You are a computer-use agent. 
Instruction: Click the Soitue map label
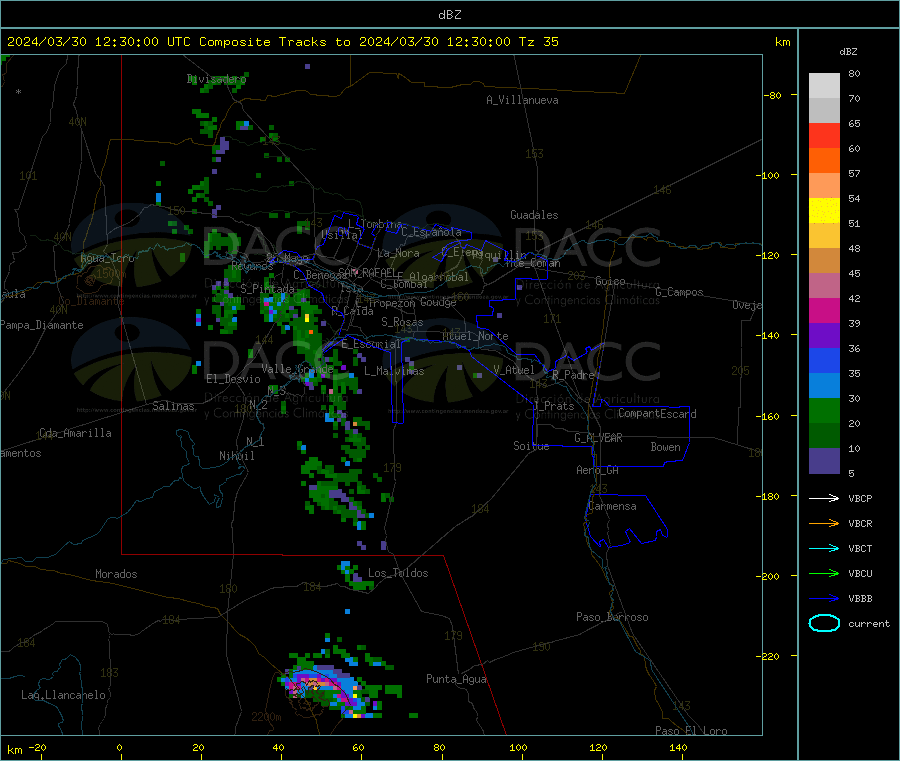(x=531, y=446)
